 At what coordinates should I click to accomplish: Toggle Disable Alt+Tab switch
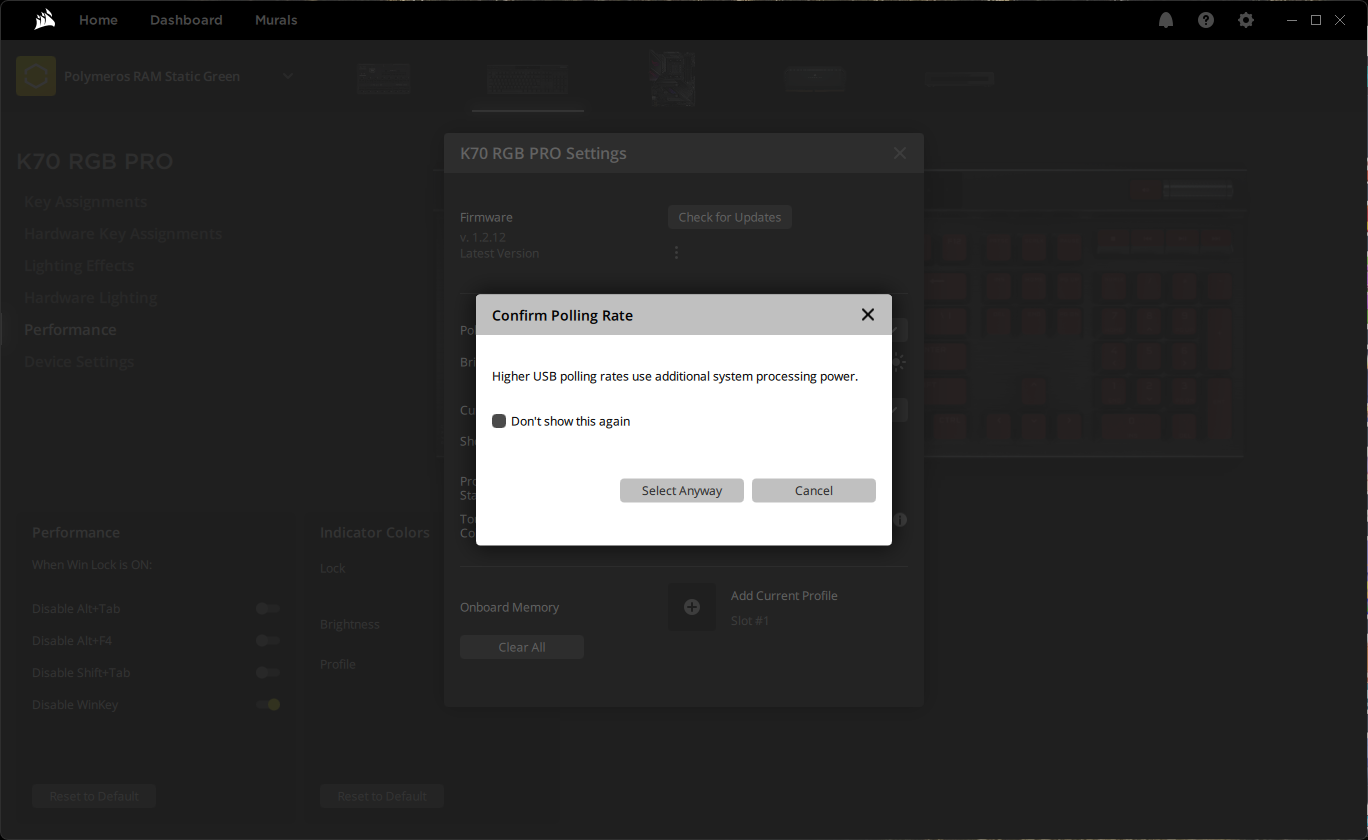pyautogui.click(x=268, y=609)
